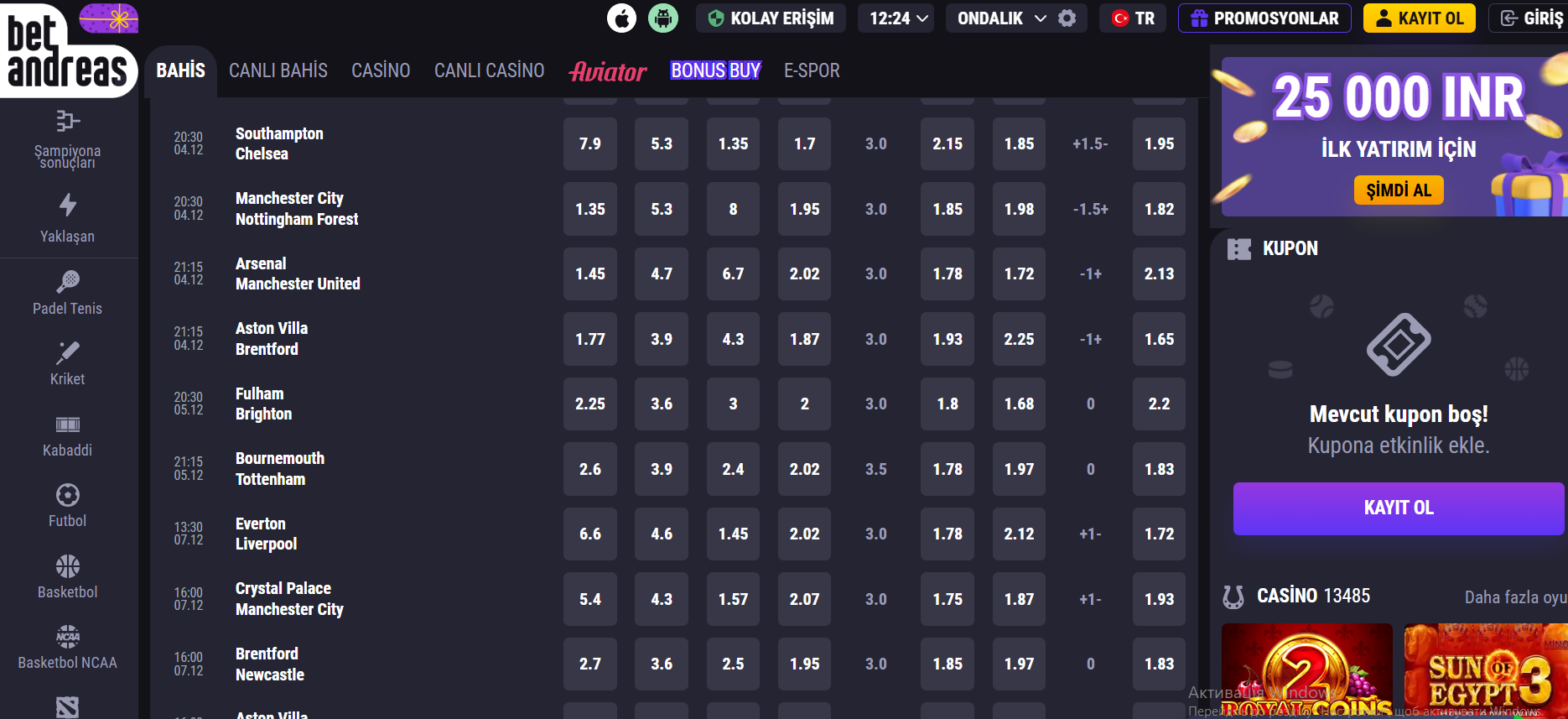The height and width of the screenshot is (719, 1568).
Task: Pick Brentford away win odds 4.3
Action: point(733,339)
